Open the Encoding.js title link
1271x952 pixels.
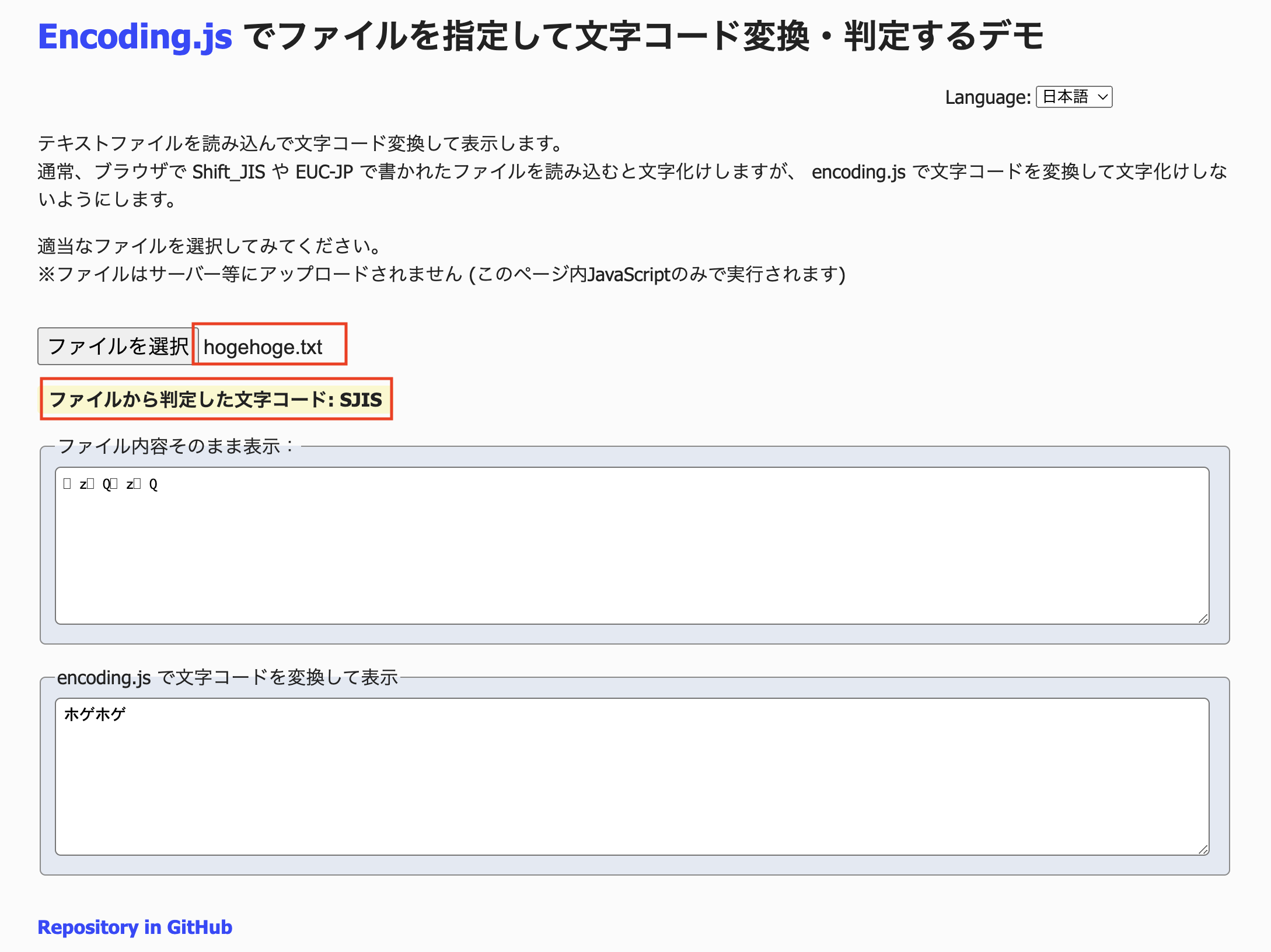[135, 36]
